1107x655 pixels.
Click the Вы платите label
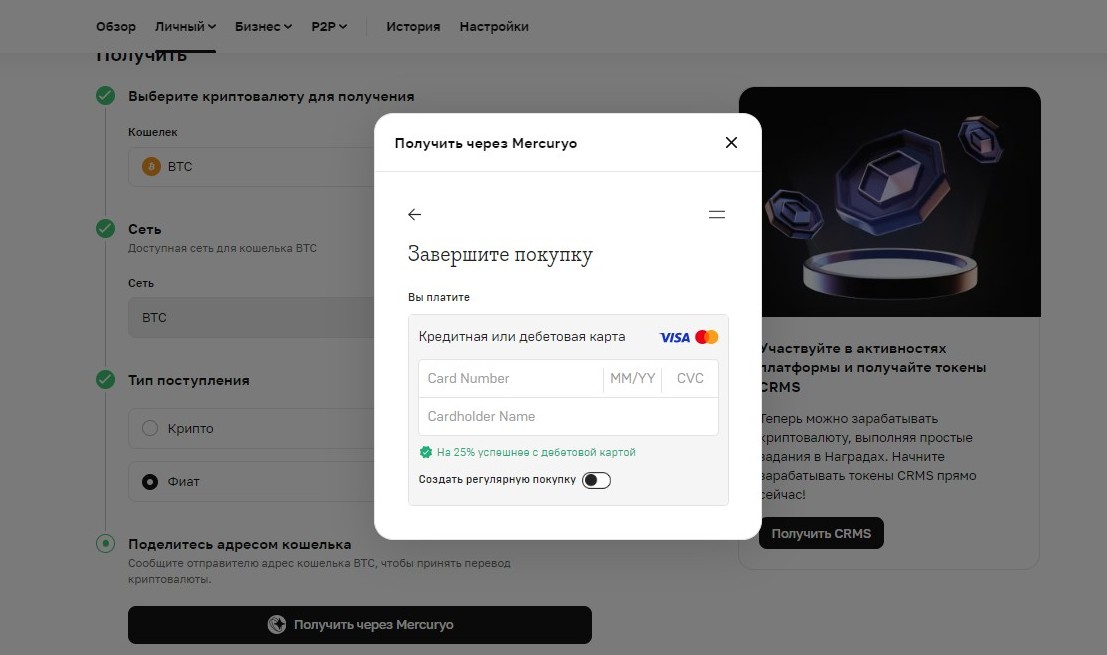pos(438,297)
